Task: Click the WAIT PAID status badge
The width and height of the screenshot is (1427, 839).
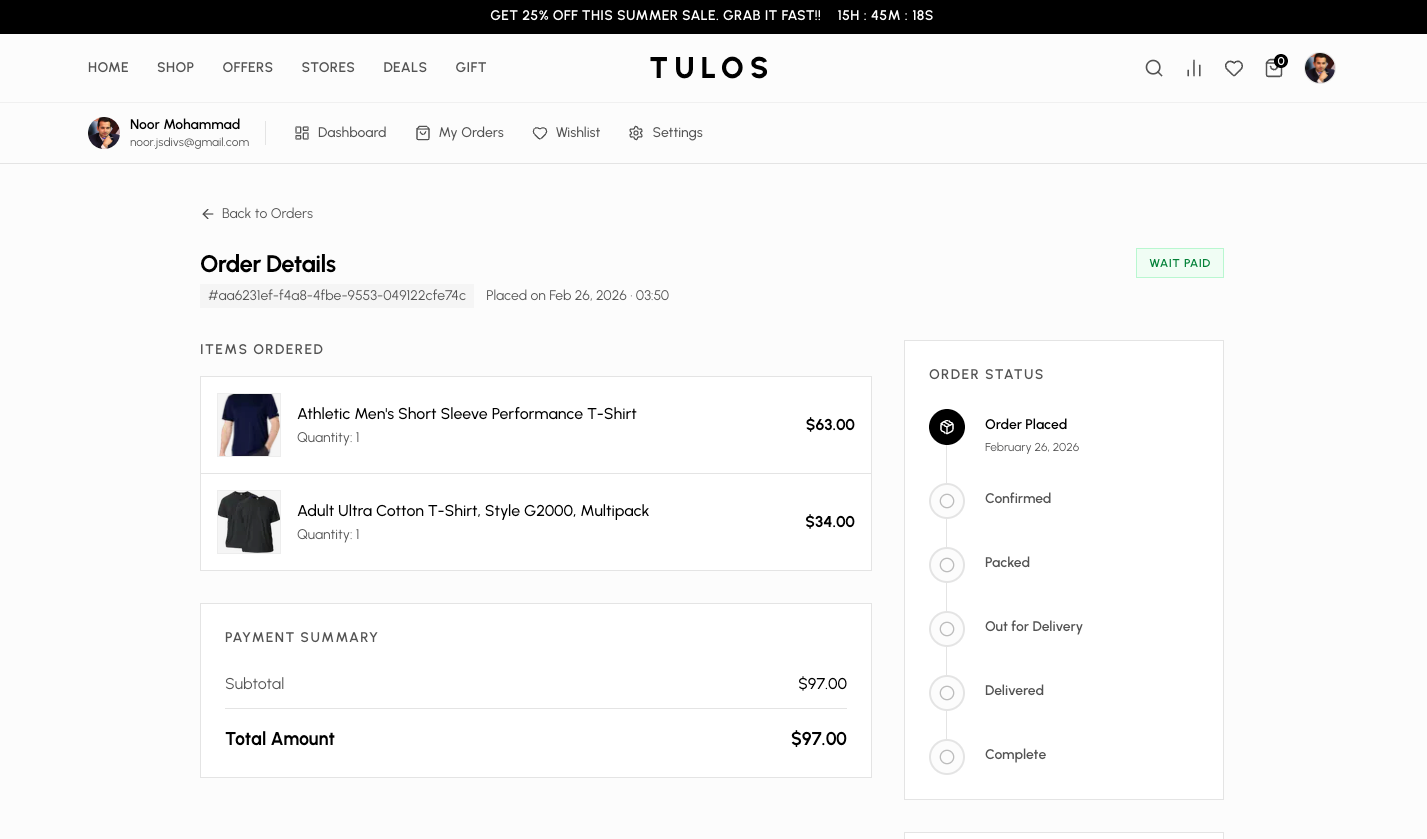Action: tap(1180, 263)
